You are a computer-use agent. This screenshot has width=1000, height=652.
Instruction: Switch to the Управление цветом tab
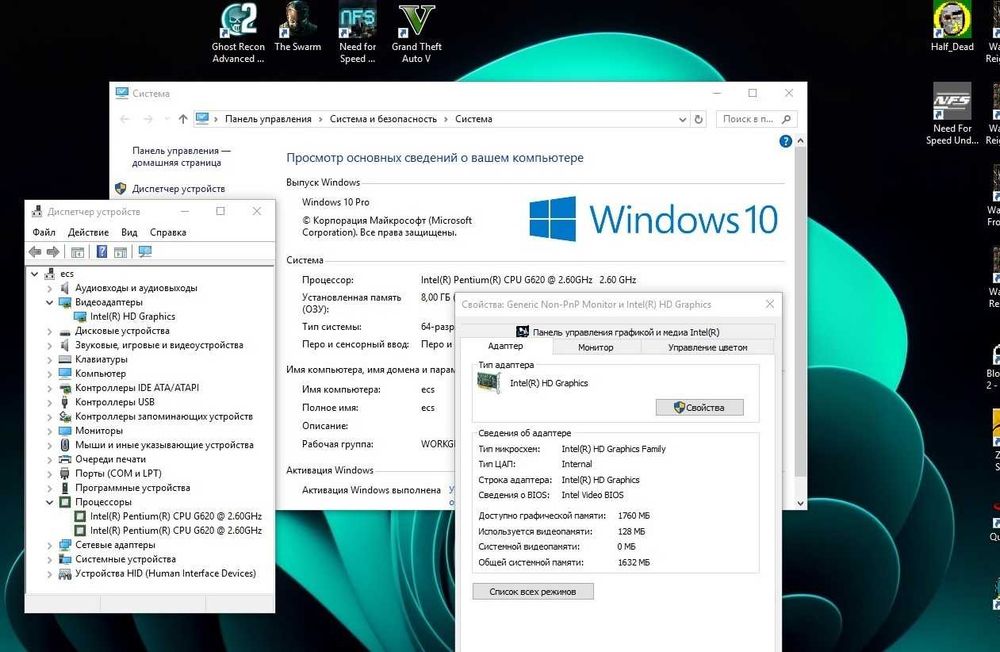(707, 348)
